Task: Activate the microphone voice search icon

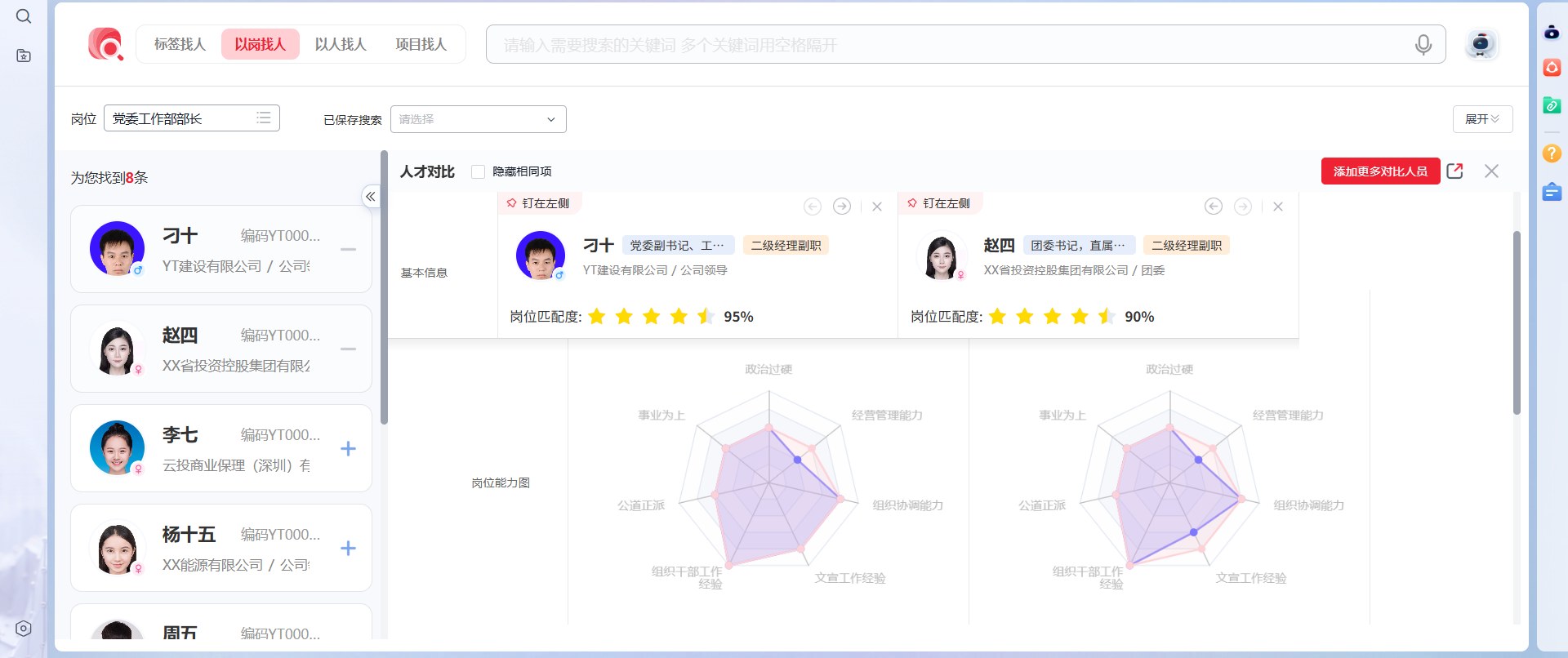Action: coord(1423,45)
